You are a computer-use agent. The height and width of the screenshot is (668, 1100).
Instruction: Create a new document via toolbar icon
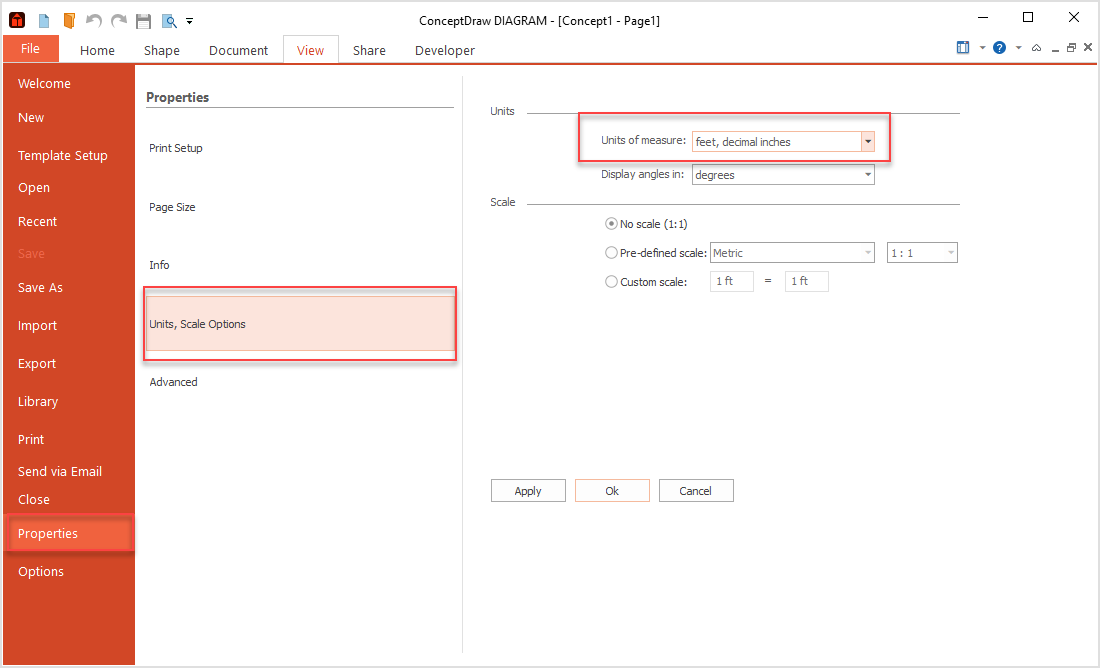[x=43, y=21]
